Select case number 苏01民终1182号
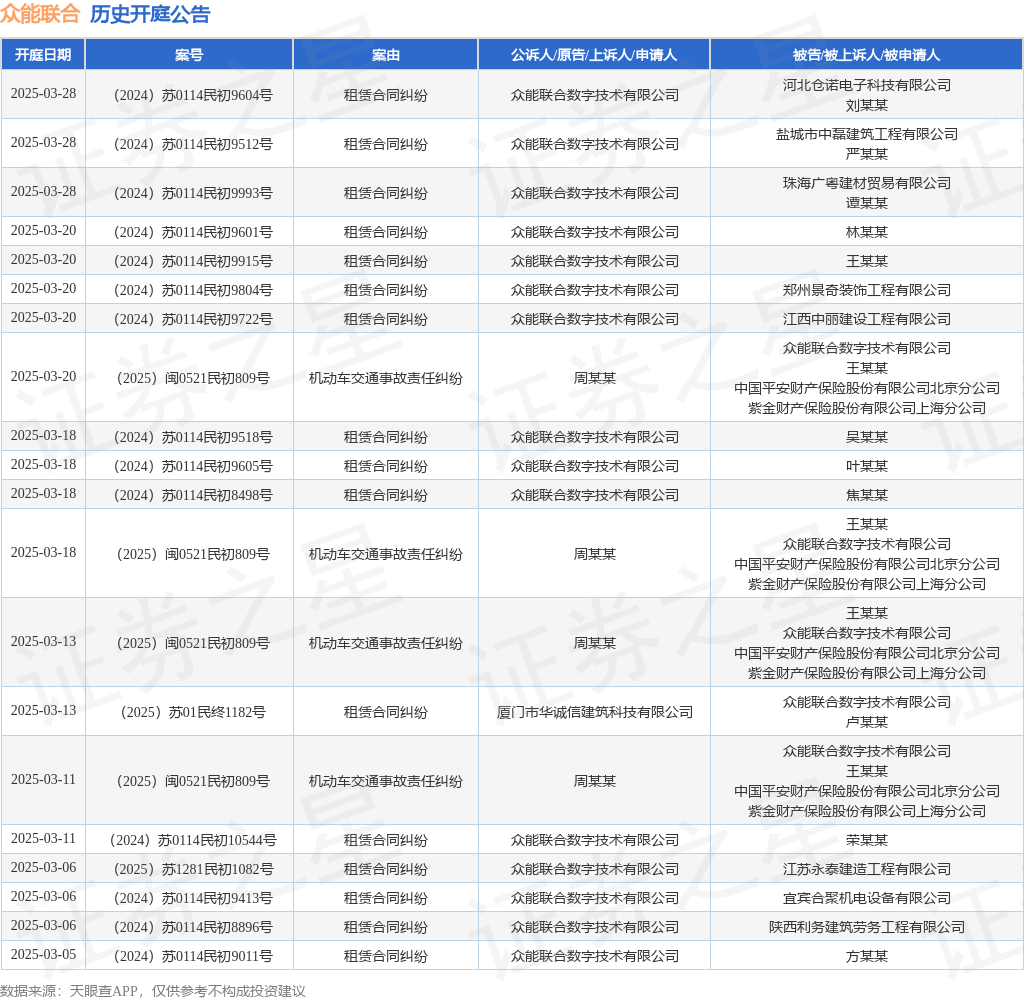 (x=193, y=713)
